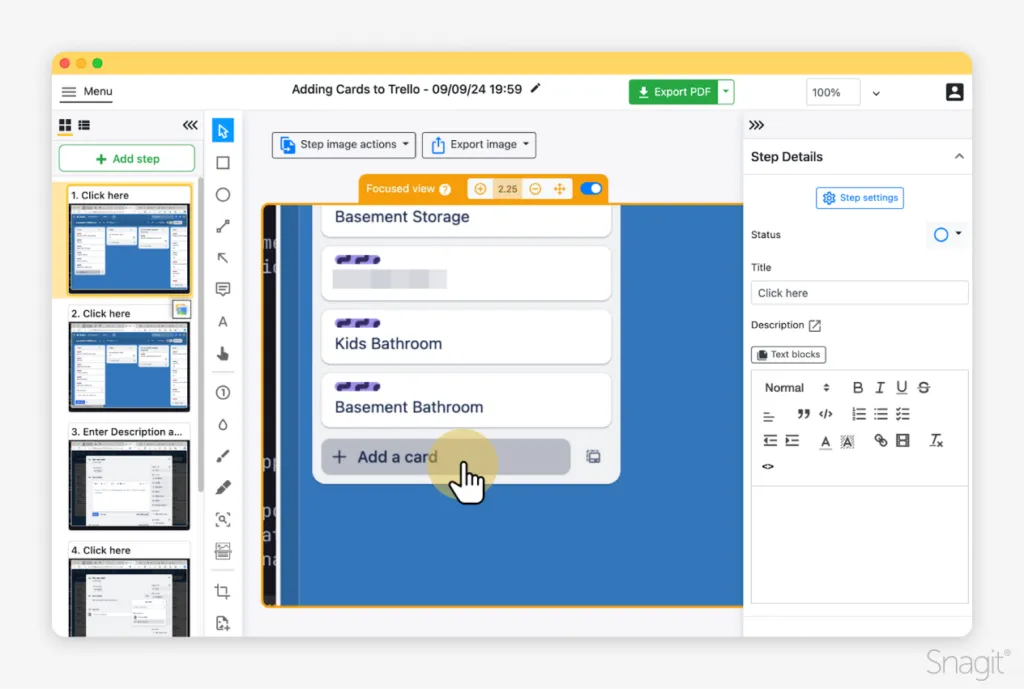1024x689 pixels.
Task: Open the zoom level chevron dropdown
Action: (x=876, y=93)
